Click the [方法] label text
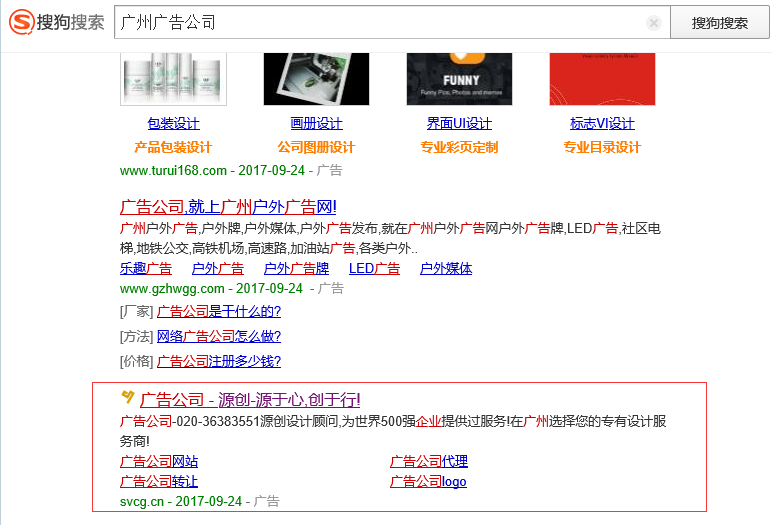This screenshot has height=525, width=772. click(136, 336)
